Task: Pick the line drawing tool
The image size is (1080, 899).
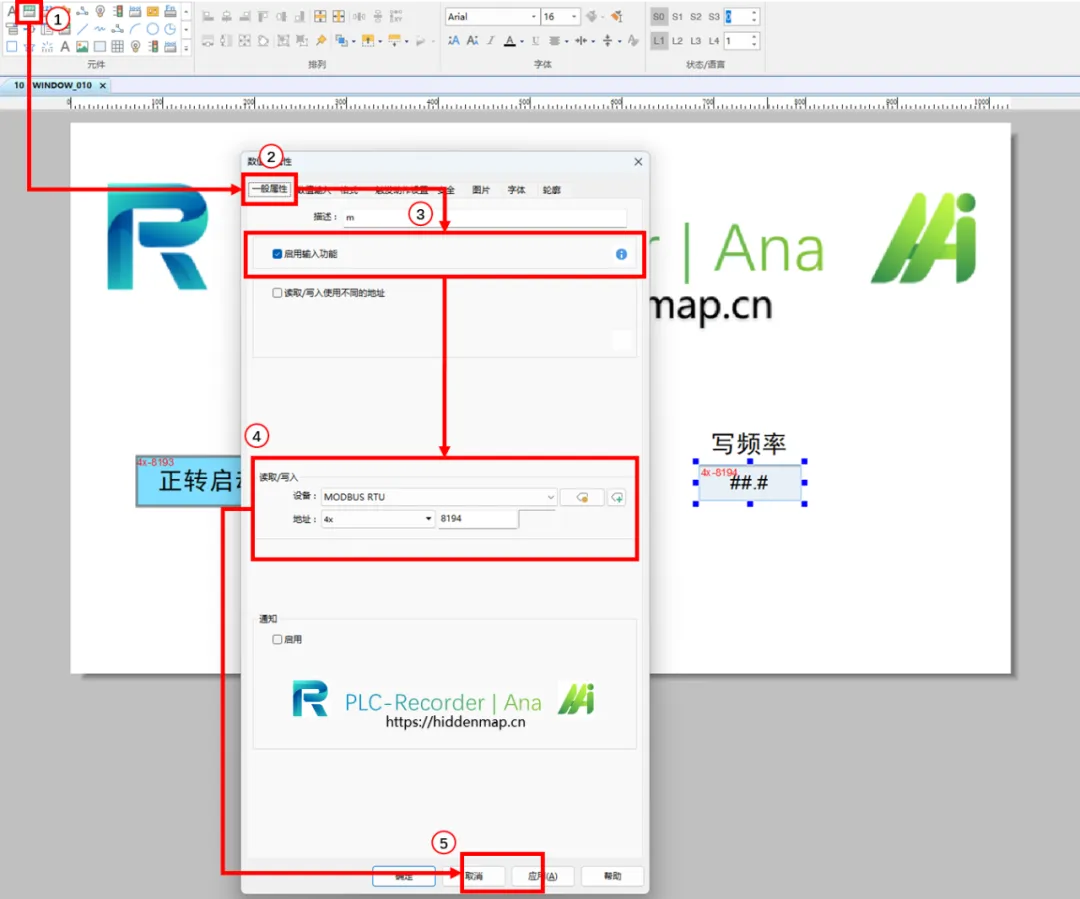Action: pyautogui.click(x=83, y=29)
